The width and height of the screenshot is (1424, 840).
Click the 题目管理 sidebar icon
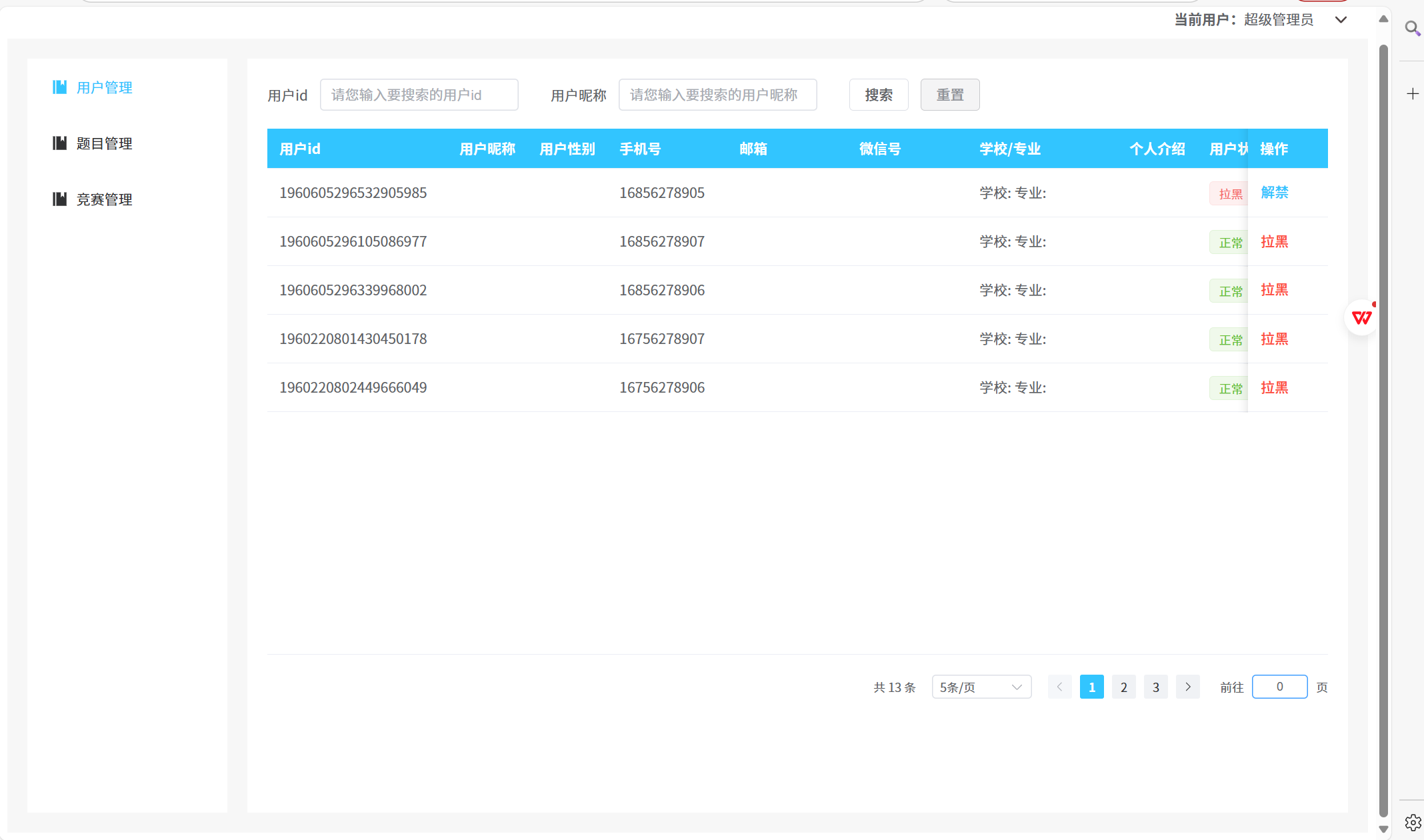click(59, 143)
